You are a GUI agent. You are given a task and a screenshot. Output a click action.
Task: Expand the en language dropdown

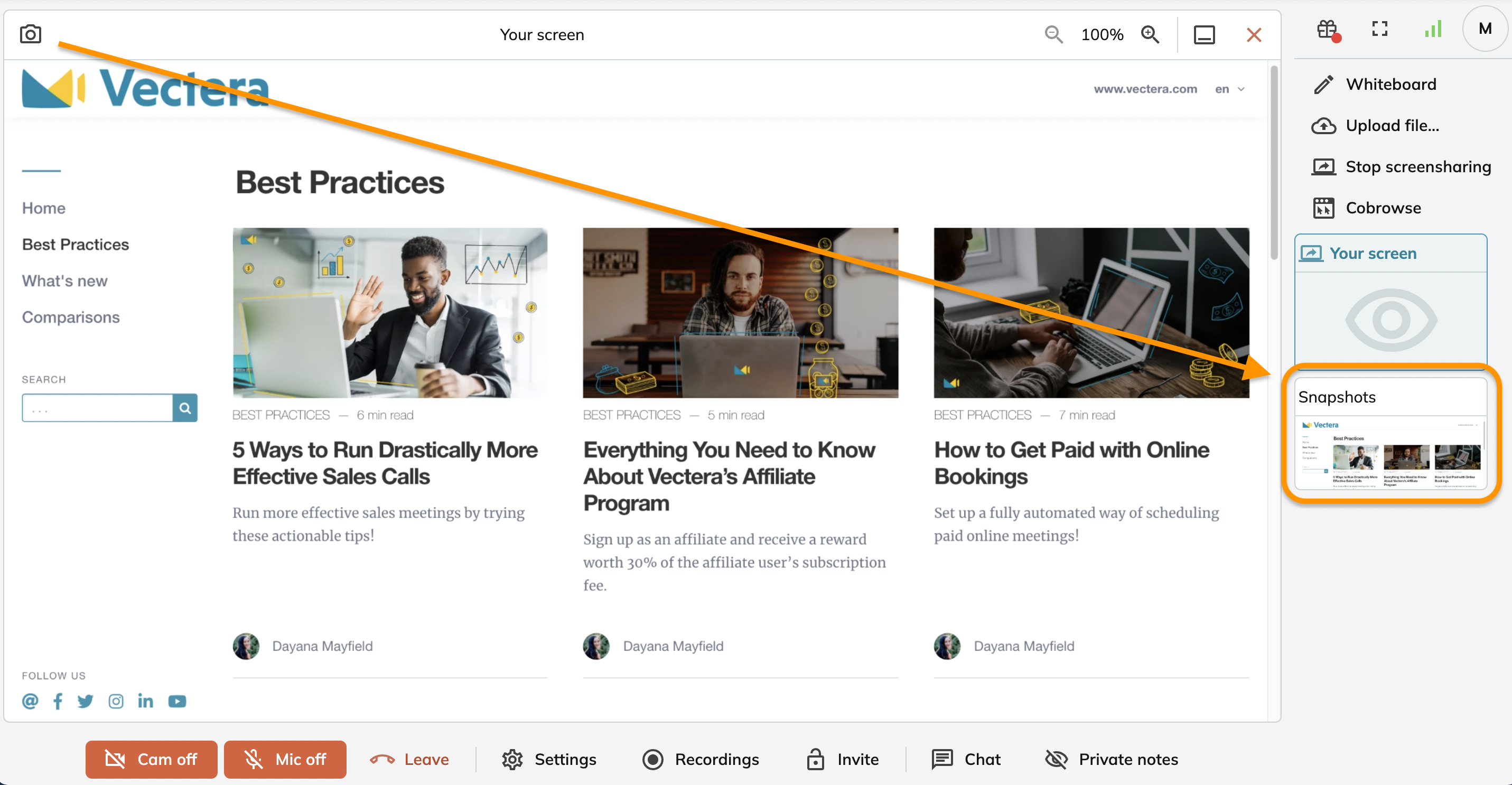pyautogui.click(x=1230, y=89)
